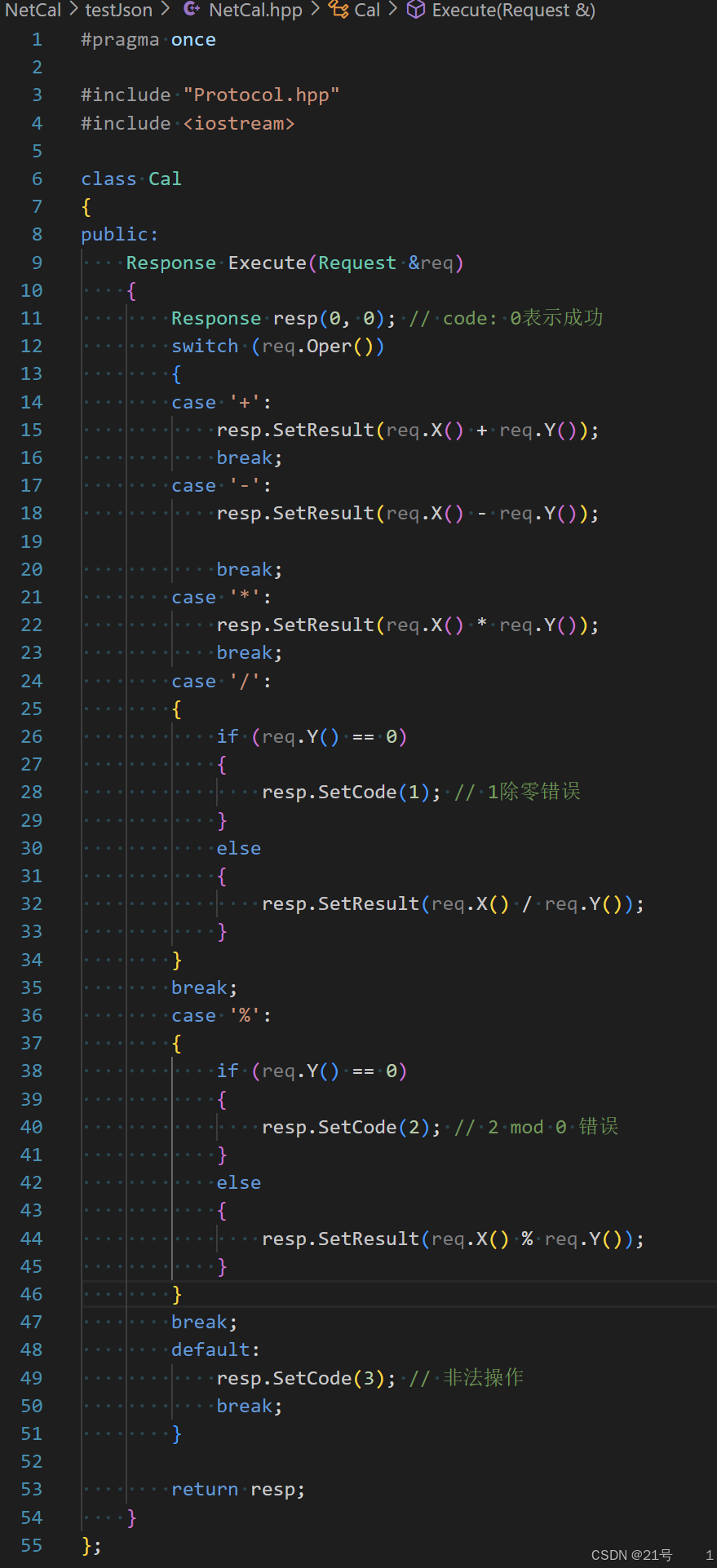Click "case '*':" label
717x1568 pixels.
221,598
